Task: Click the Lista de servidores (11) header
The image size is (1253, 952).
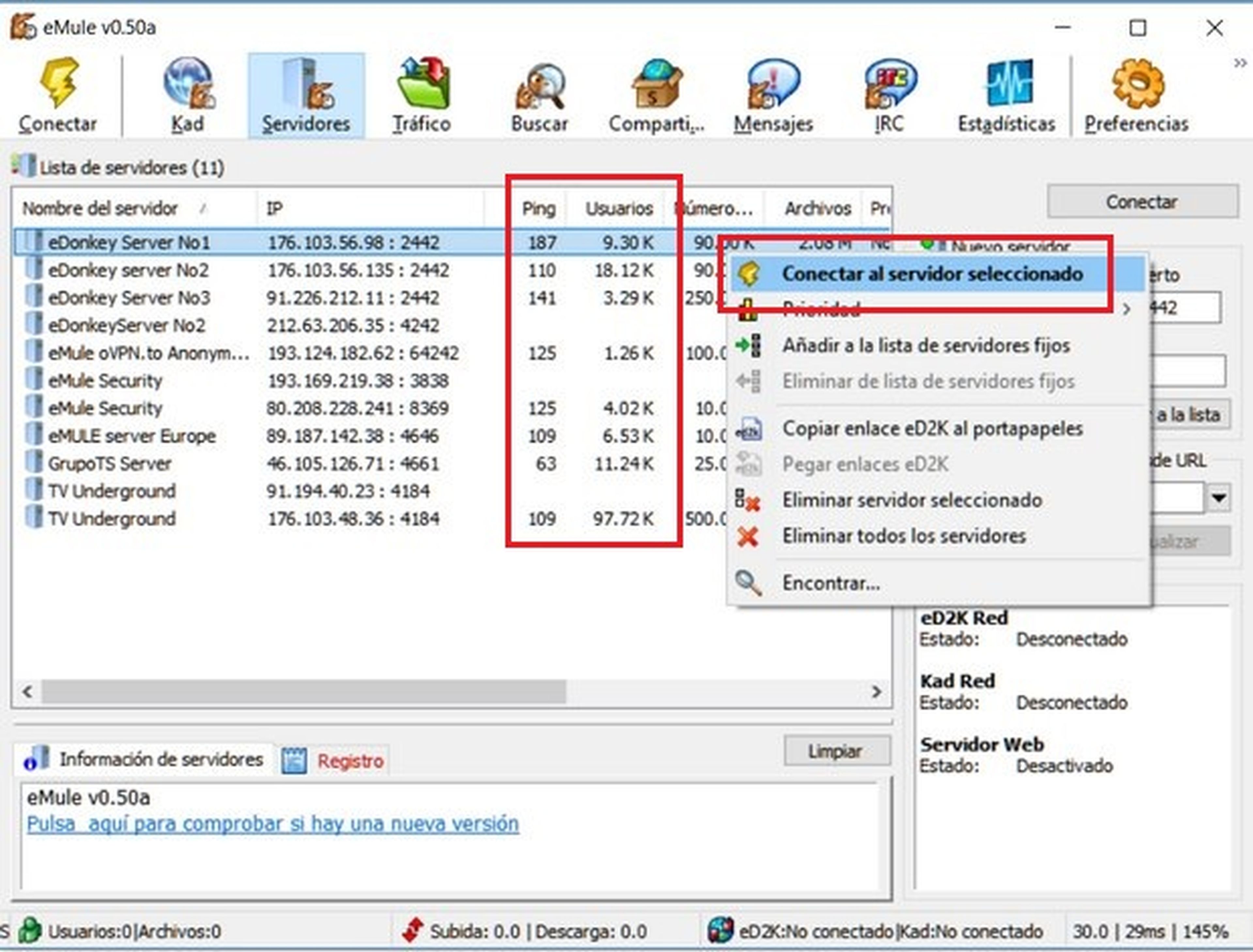Action: pyautogui.click(x=131, y=168)
